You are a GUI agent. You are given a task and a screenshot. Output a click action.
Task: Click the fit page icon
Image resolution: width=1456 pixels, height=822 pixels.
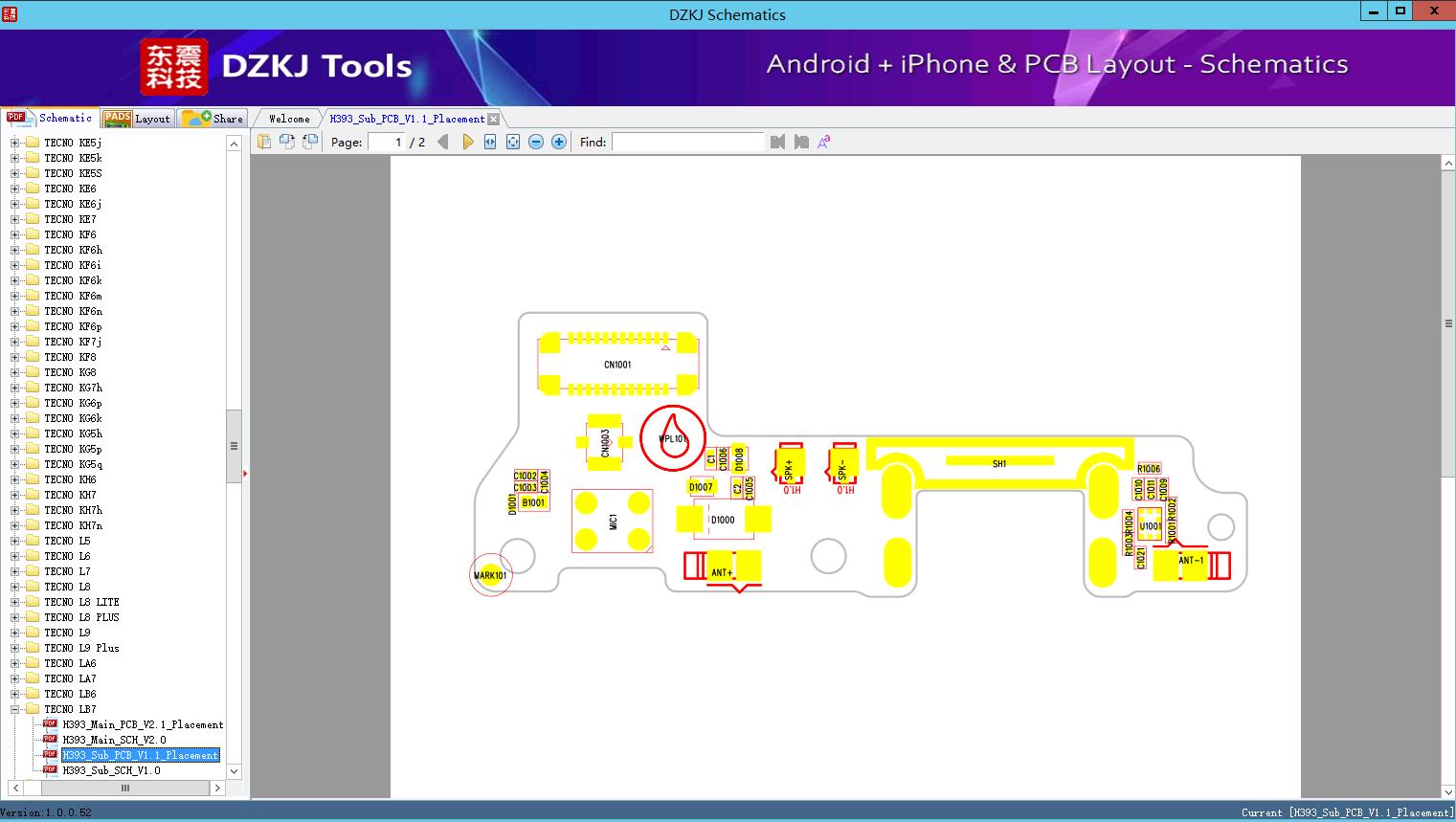pos(513,142)
